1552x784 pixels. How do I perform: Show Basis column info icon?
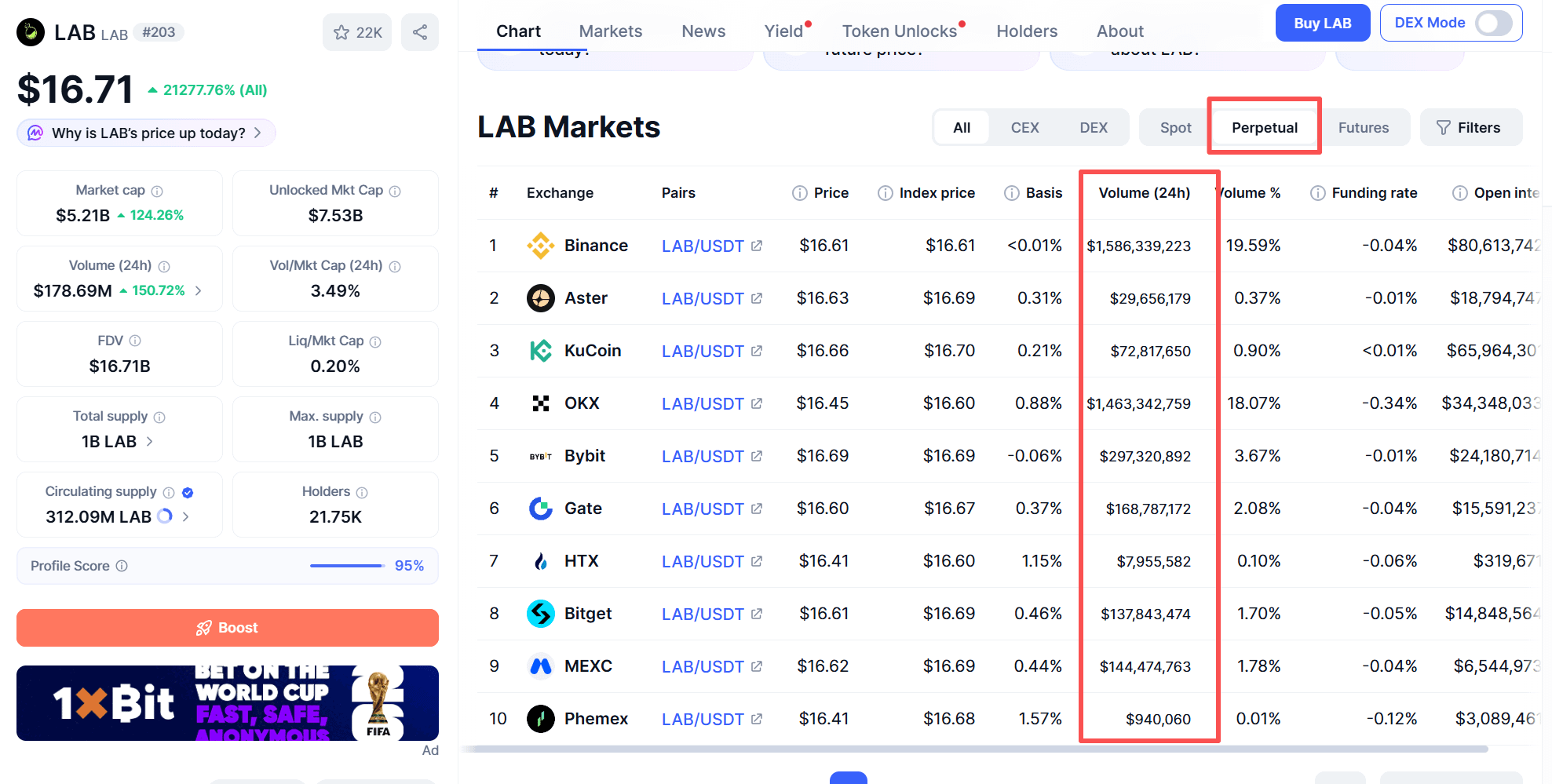[1012, 193]
